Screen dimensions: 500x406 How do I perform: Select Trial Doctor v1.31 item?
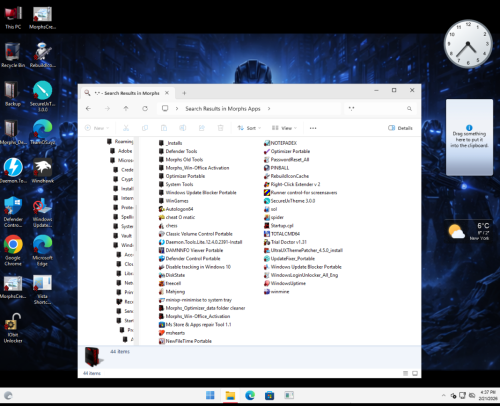click(285, 242)
